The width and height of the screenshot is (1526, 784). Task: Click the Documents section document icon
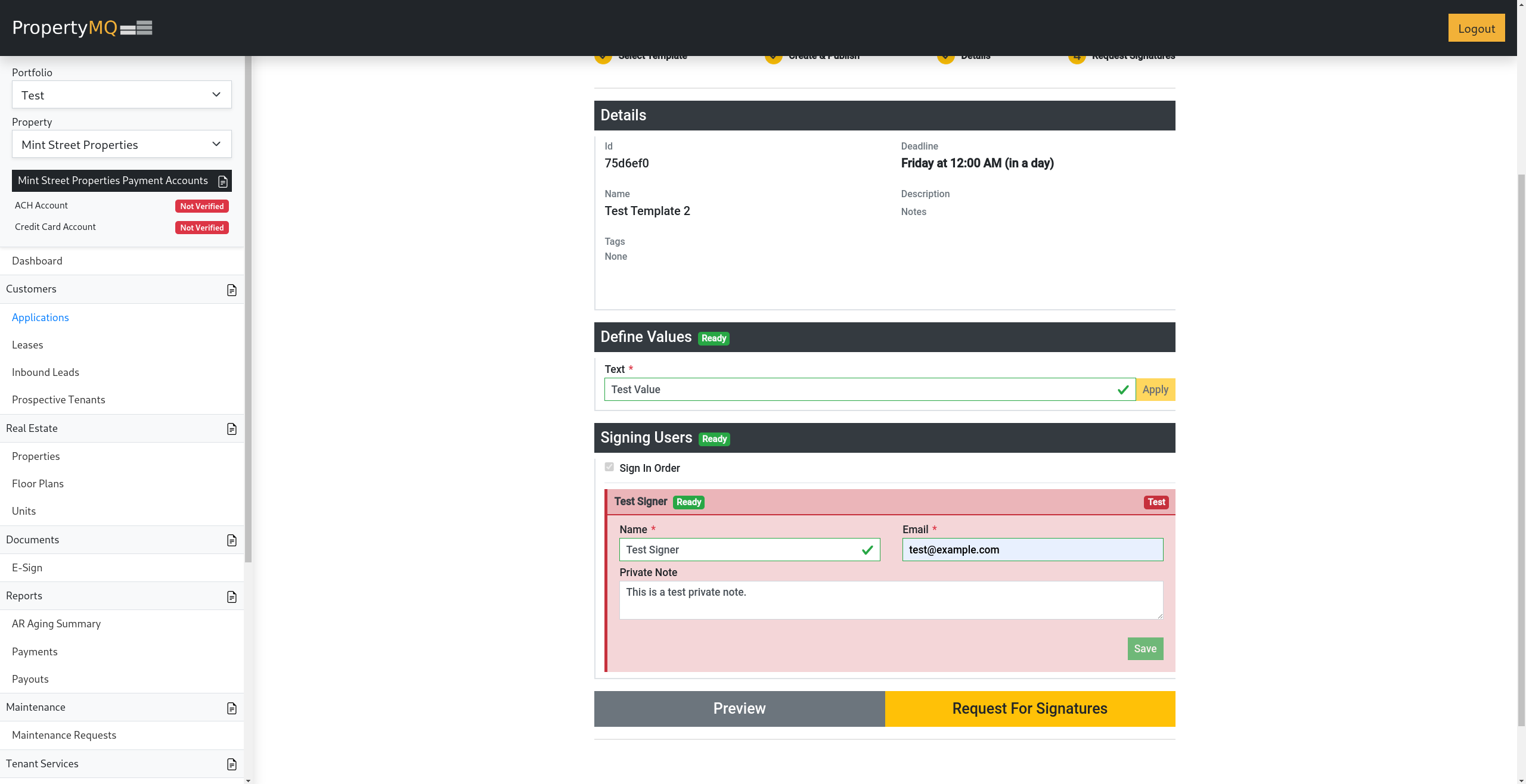pyautogui.click(x=232, y=540)
